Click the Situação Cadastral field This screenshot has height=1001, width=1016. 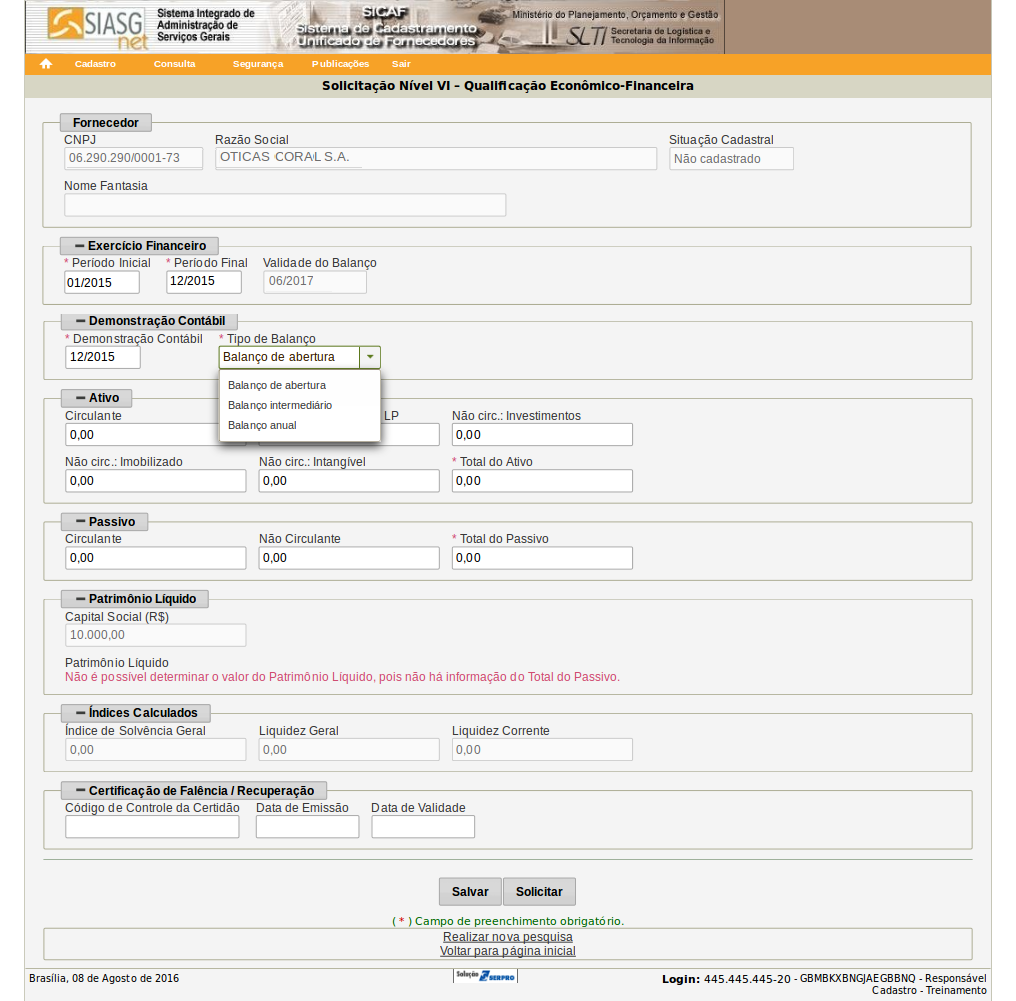coord(731,159)
